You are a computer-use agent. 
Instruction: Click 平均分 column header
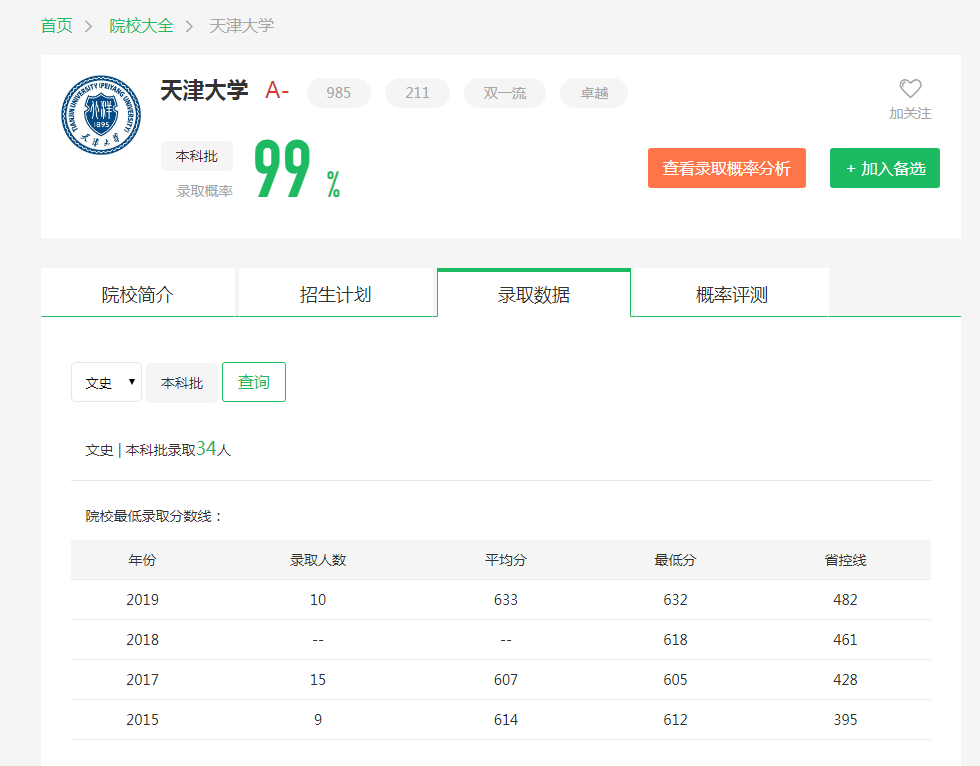click(x=506, y=560)
